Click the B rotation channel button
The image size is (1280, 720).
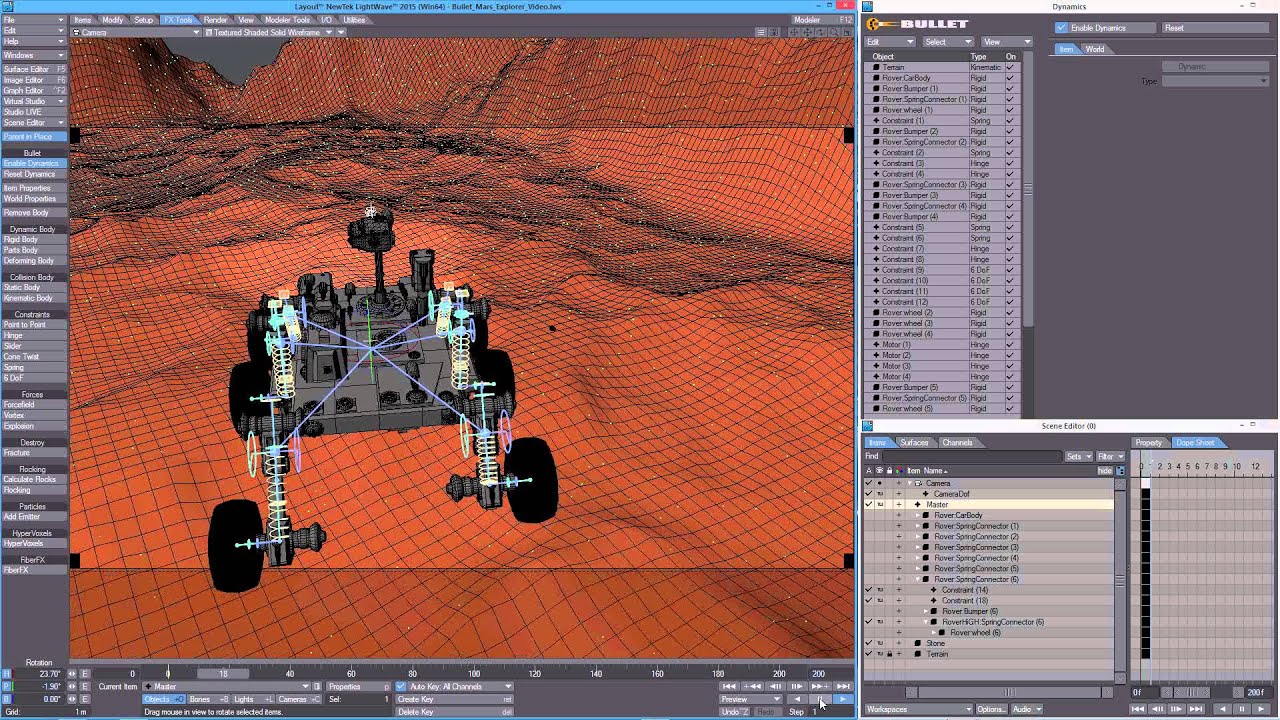coord(6,699)
